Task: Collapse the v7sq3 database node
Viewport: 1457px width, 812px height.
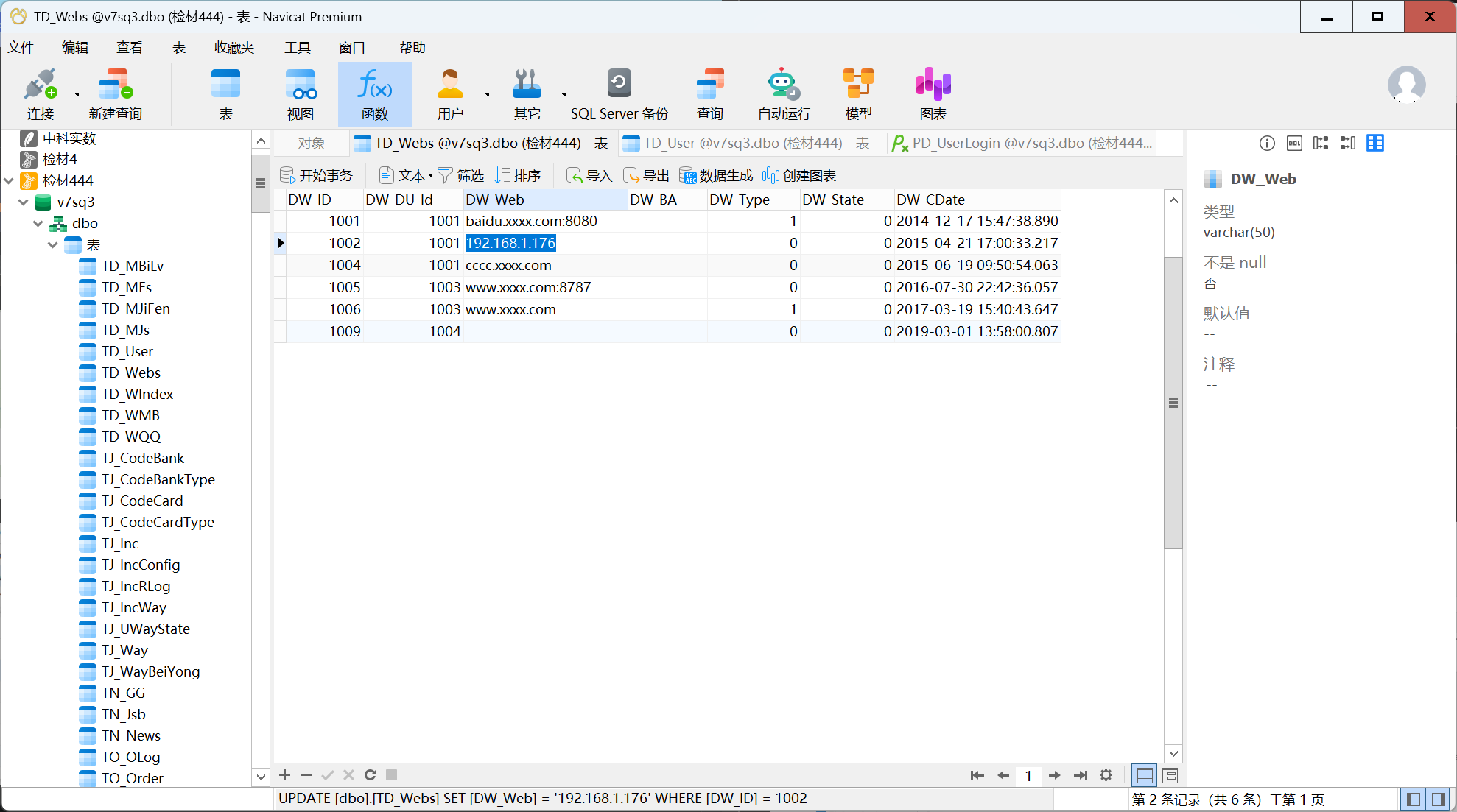Action: (24, 202)
